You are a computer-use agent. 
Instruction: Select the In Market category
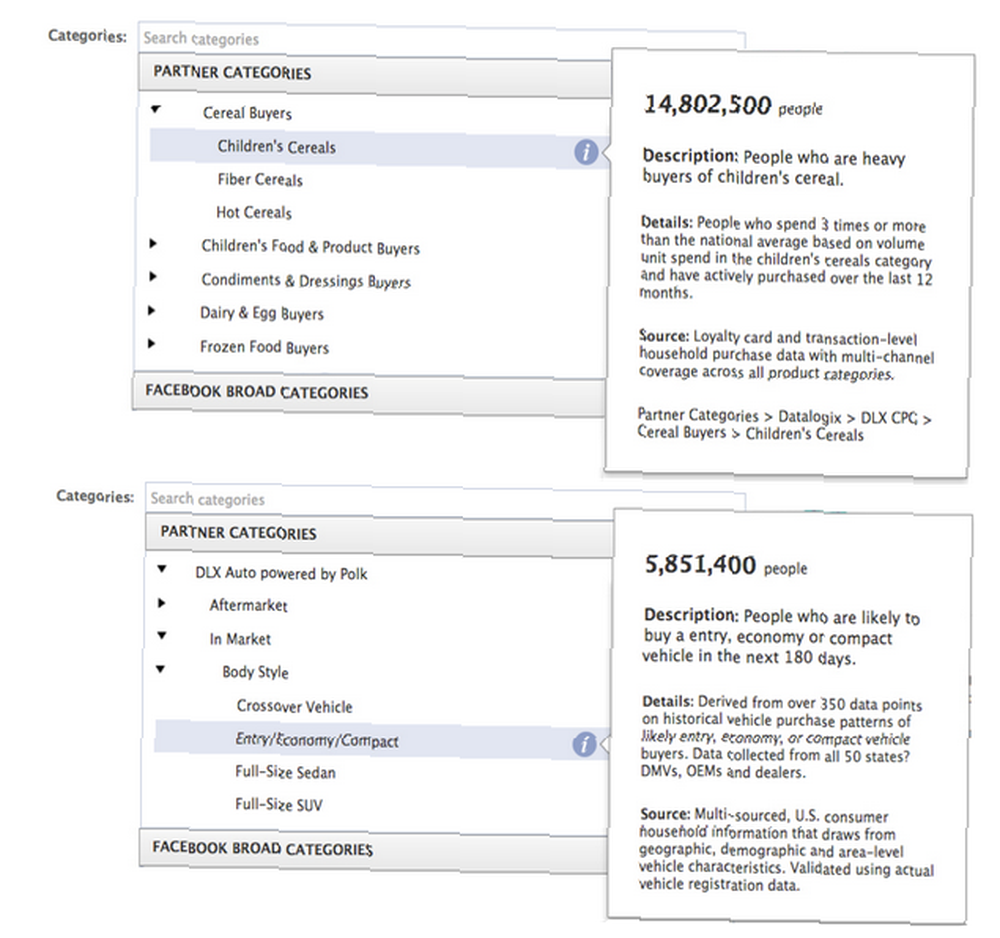[240, 639]
